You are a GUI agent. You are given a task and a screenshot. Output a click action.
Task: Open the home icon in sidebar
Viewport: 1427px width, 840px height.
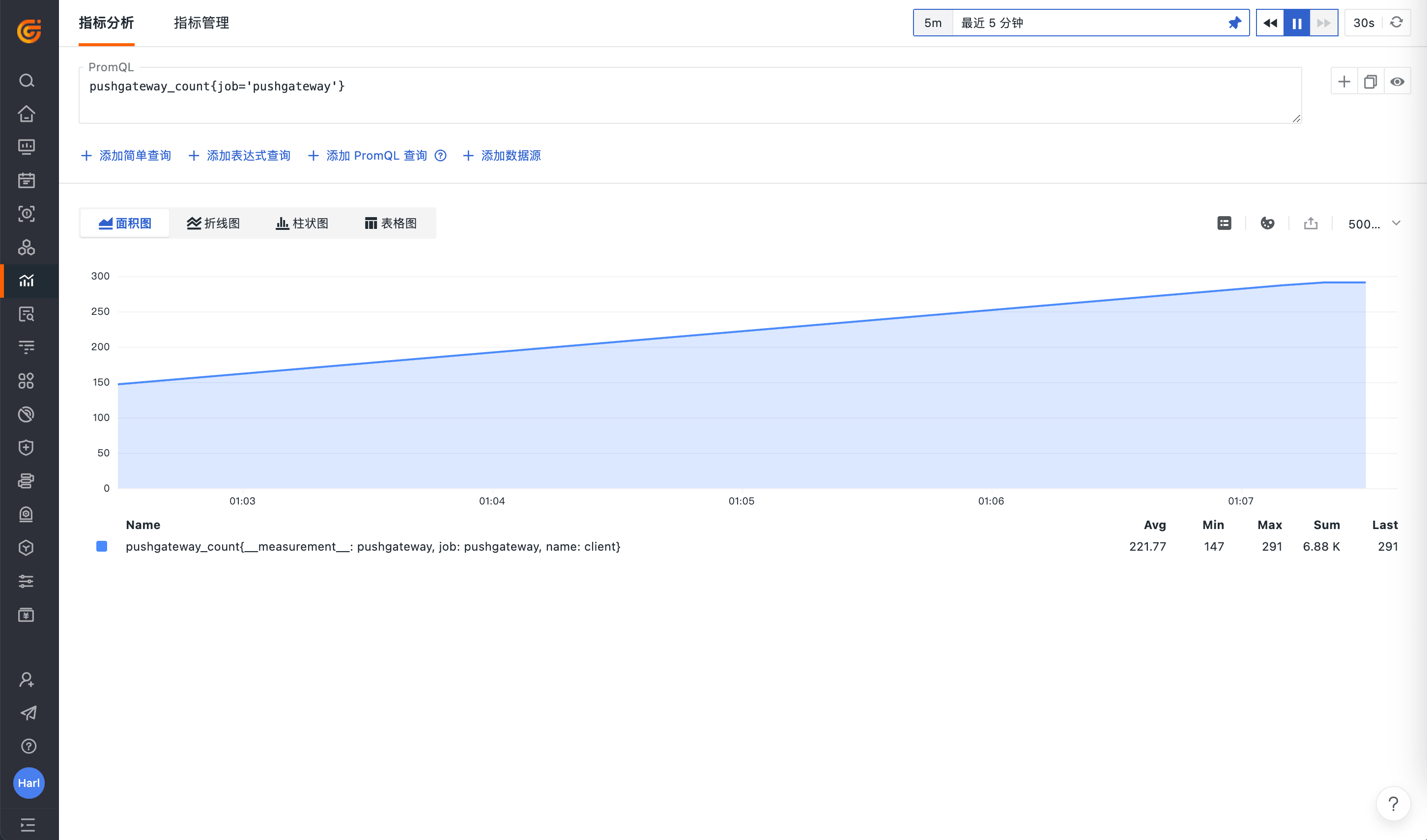point(26,114)
